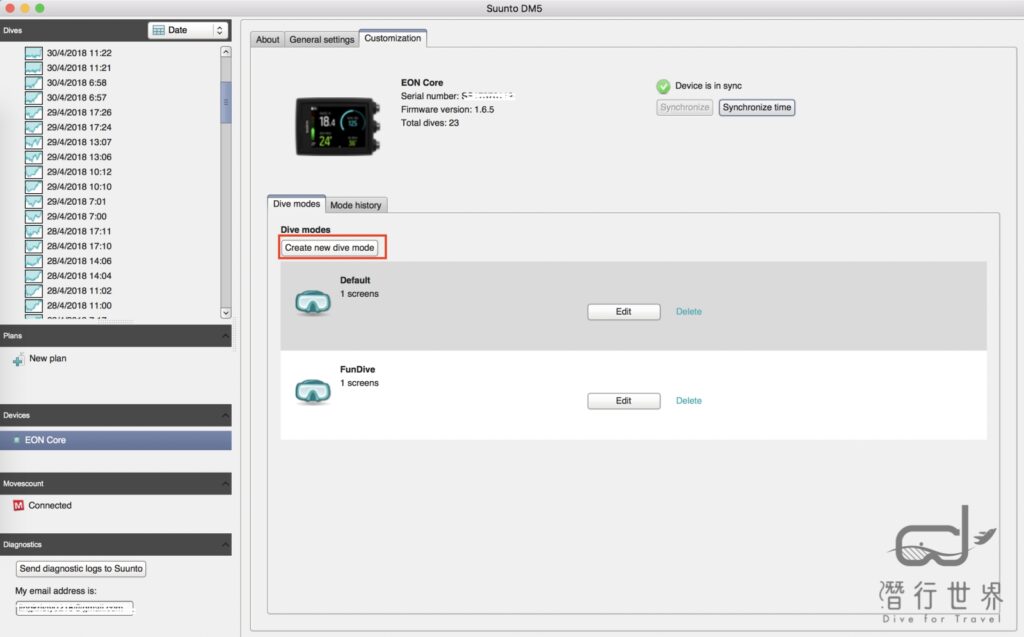Select dive 28/4/2018 17:10
The width and height of the screenshot is (1024, 637).
click(79, 246)
